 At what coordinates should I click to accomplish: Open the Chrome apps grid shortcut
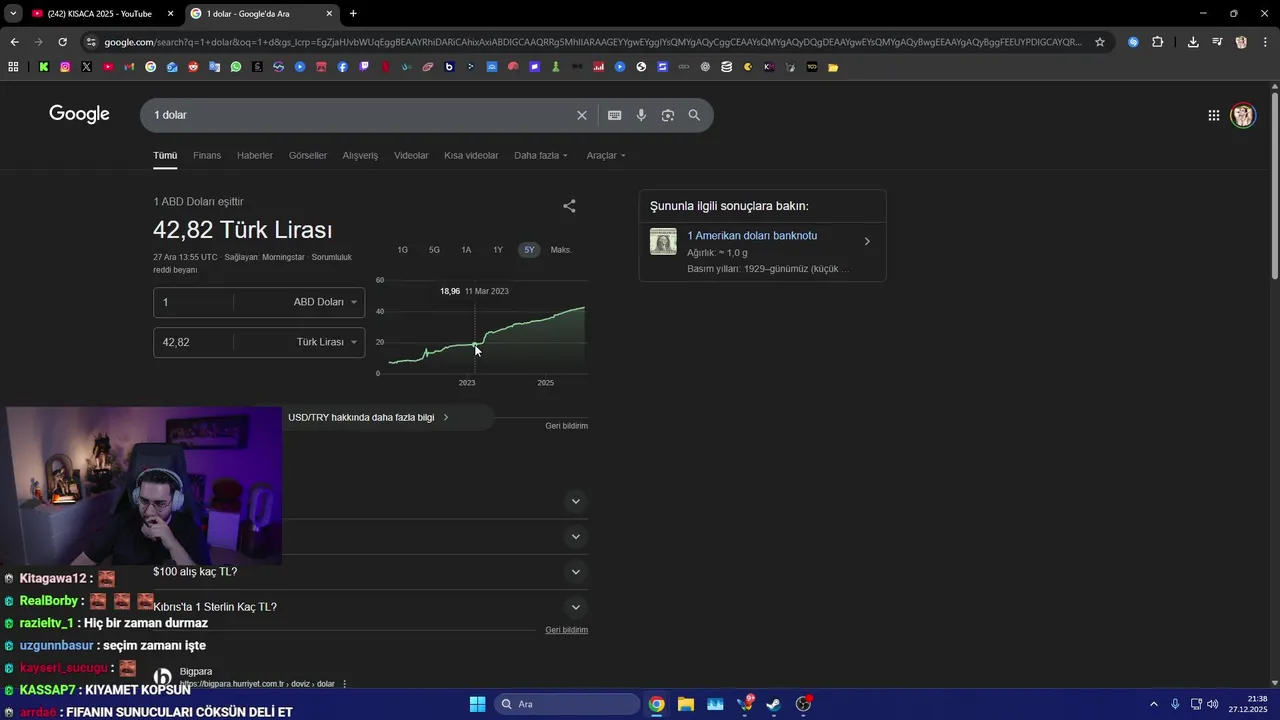coord(13,67)
